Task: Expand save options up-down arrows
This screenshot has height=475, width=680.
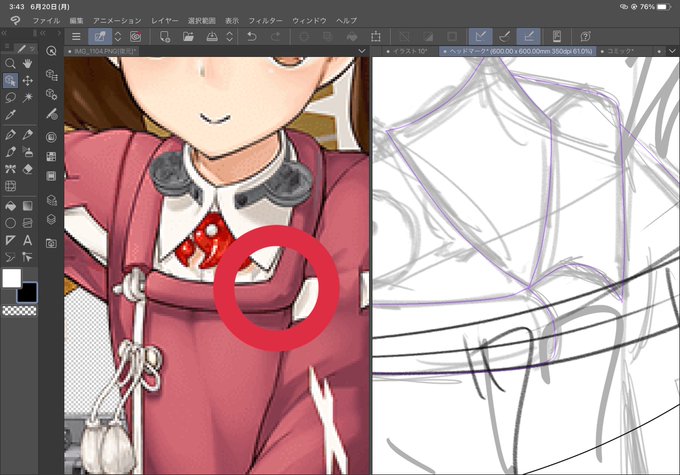Action: tap(230, 37)
